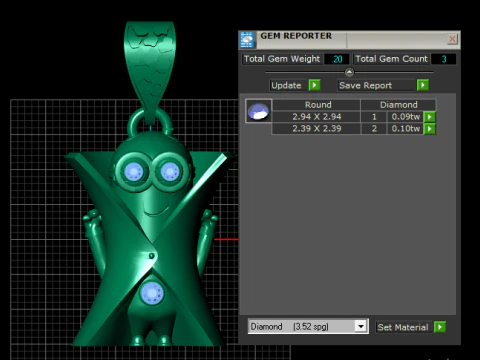480x360 pixels.
Task: Click the Diamond column header
Action: point(398,105)
